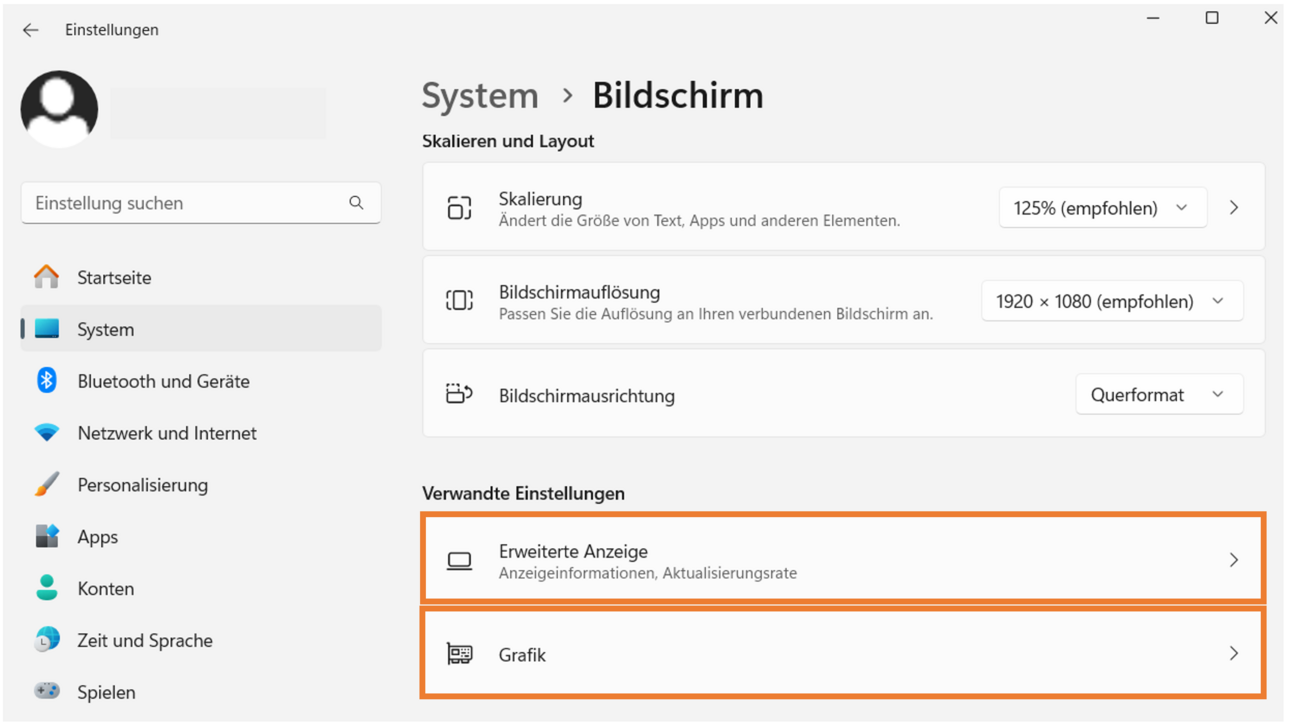Click the back arrow icon
The width and height of the screenshot is (1290, 728).
click(31, 30)
